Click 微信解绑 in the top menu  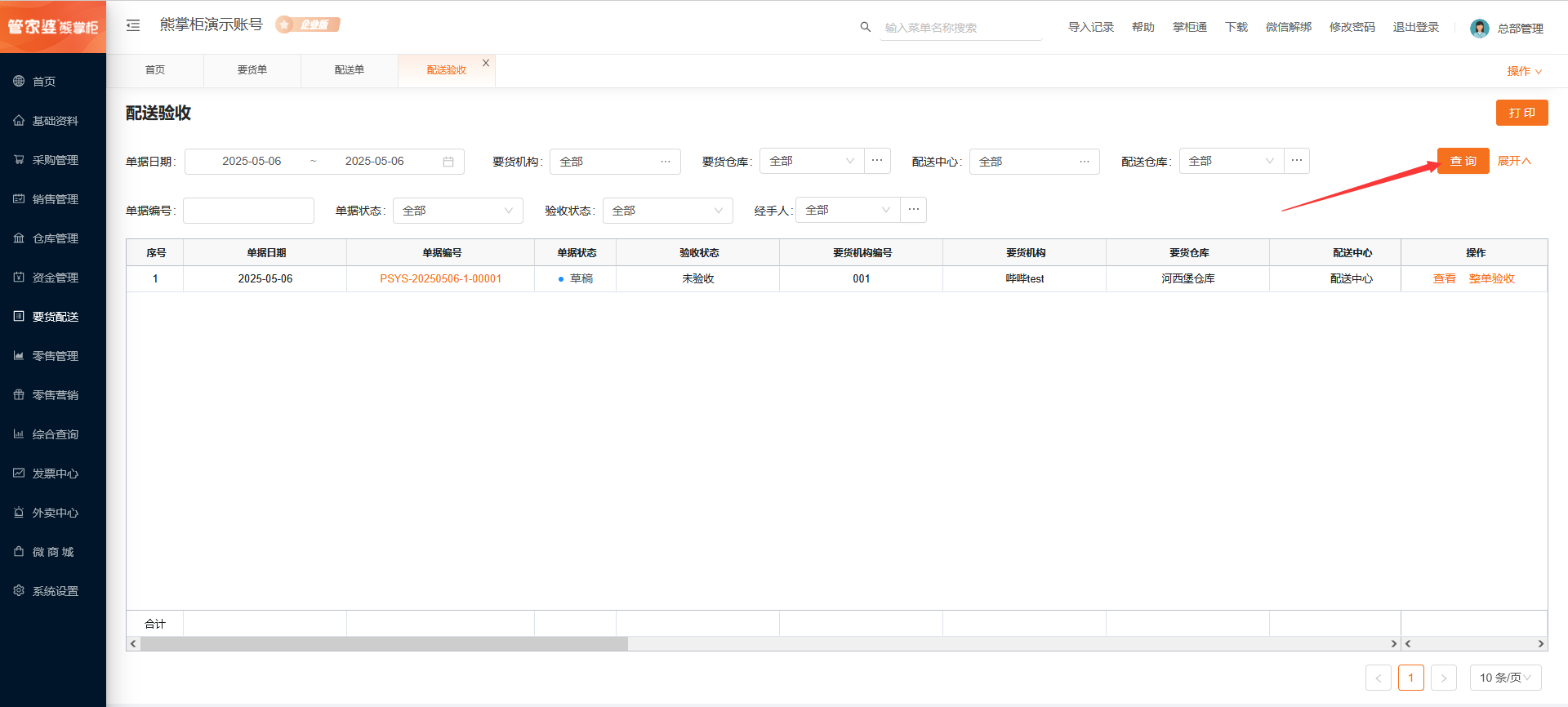click(x=1289, y=27)
